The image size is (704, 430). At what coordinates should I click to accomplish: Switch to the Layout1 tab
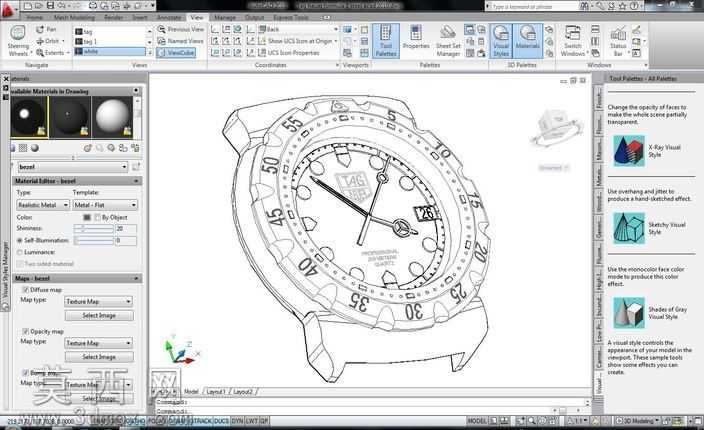(x=216, y=392)
